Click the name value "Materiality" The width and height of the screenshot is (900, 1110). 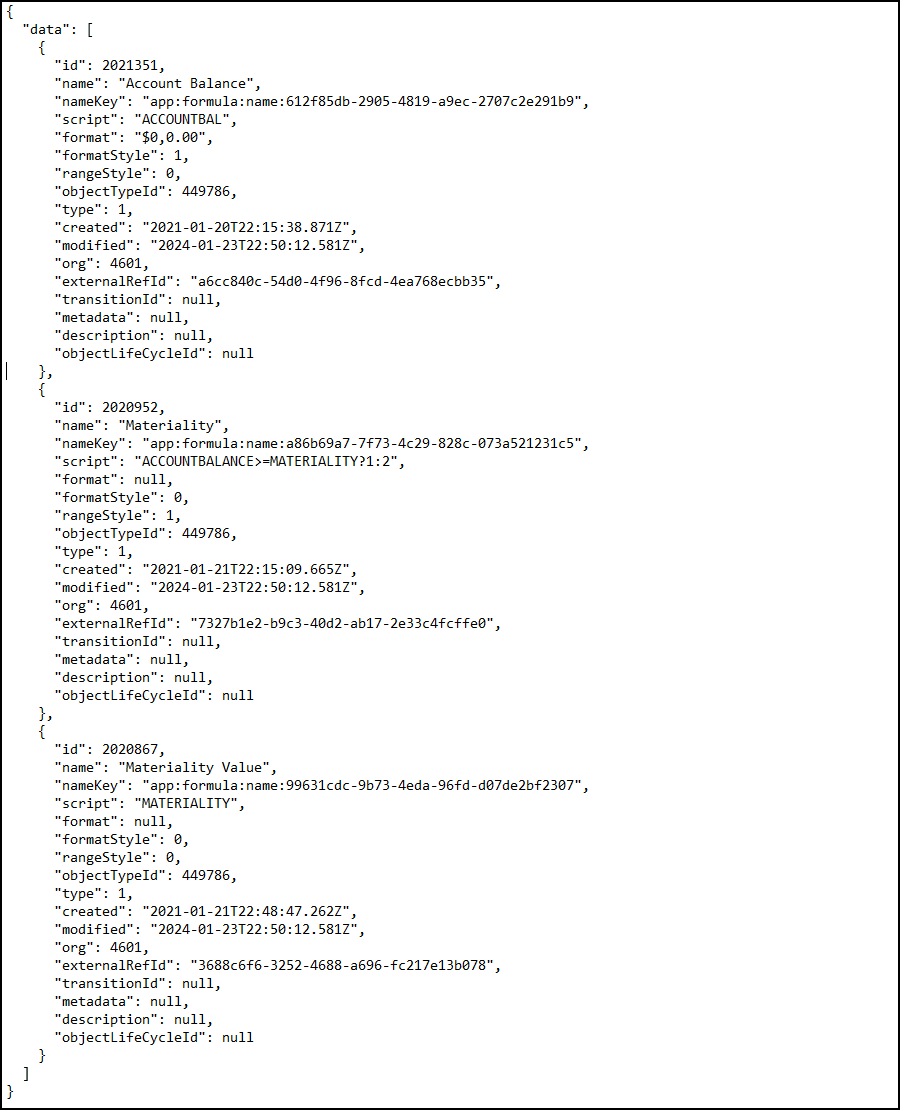point(170,425)
